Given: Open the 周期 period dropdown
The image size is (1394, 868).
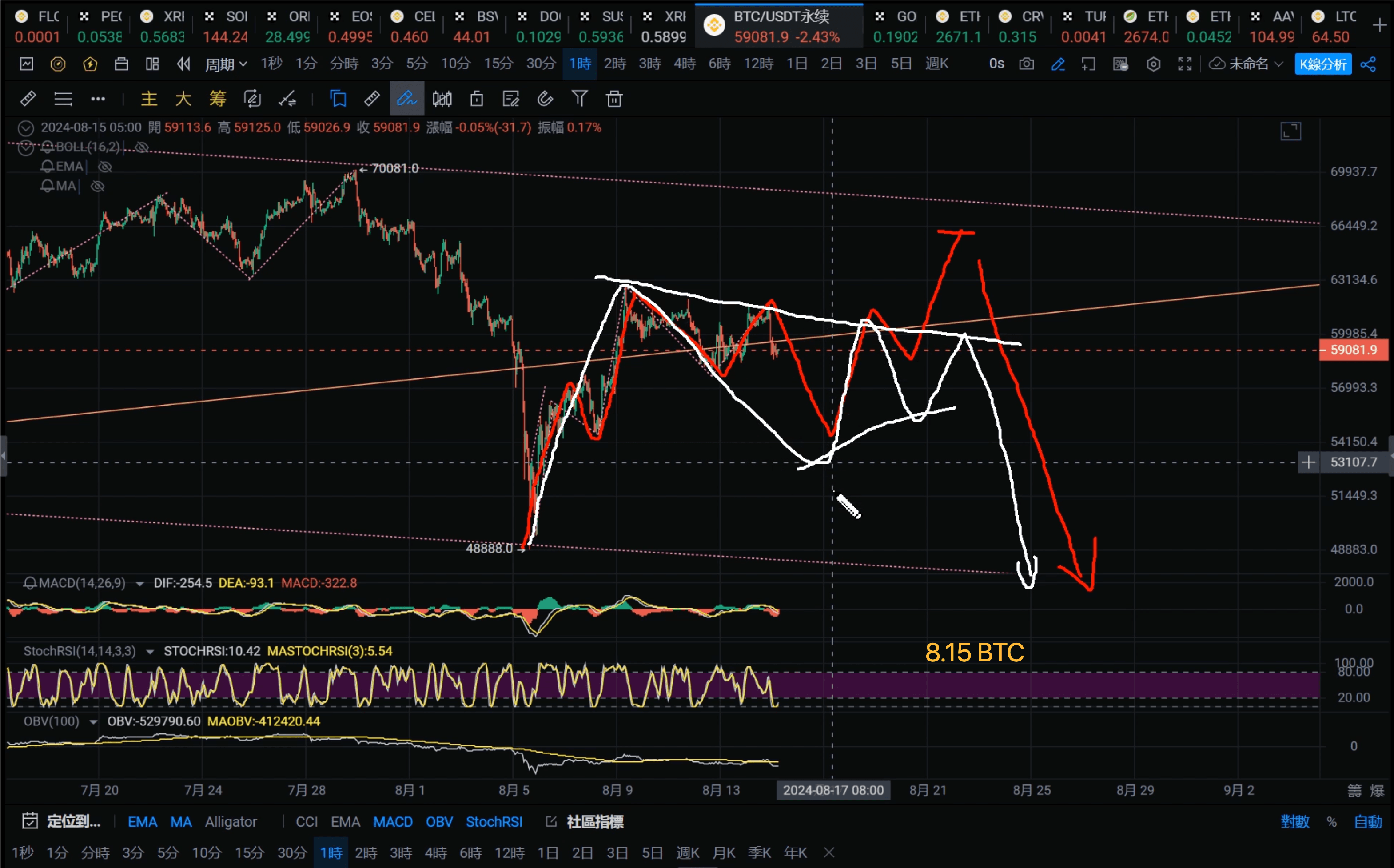Looking at the screenshot, I should click(x=226, y=64).
